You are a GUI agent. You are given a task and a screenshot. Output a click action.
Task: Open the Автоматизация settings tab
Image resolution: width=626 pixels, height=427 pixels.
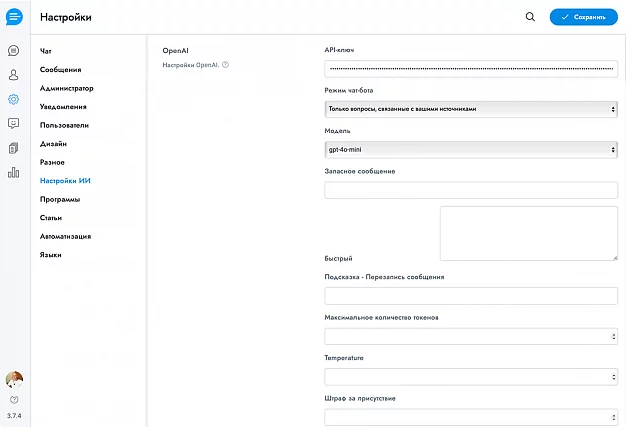[x=65, y=236]
